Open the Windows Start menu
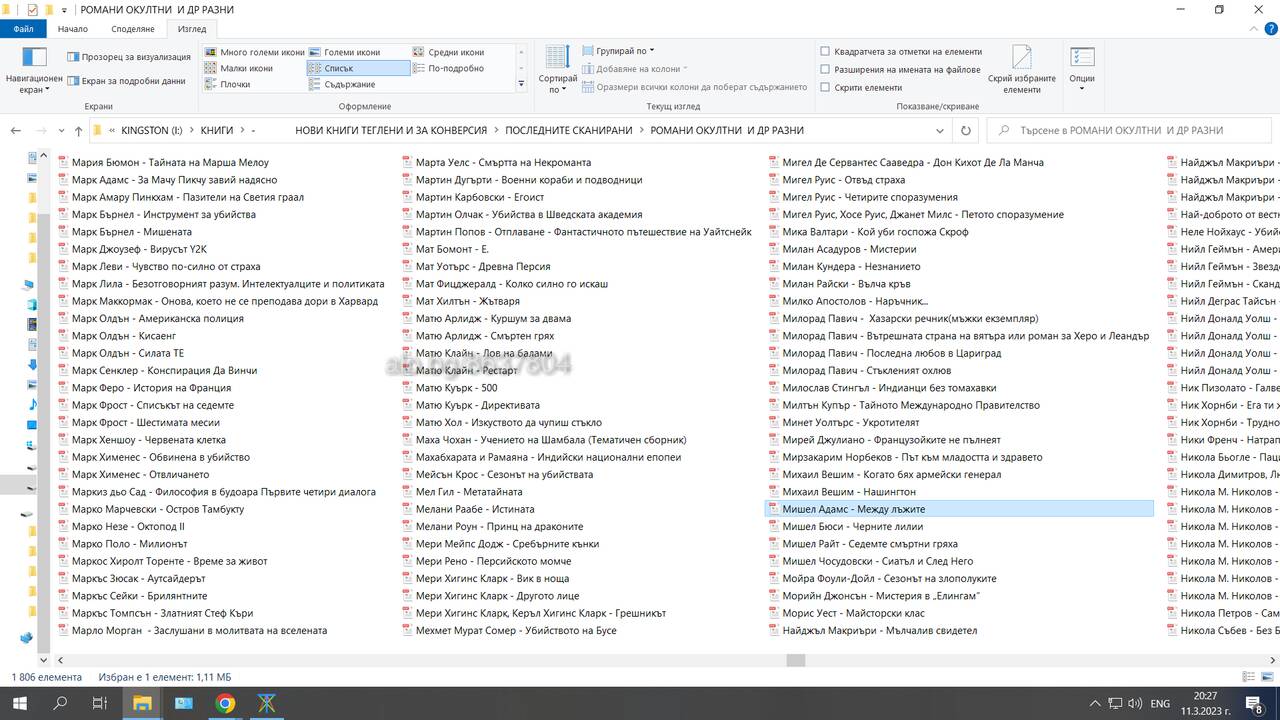 (x=19, y=703)
